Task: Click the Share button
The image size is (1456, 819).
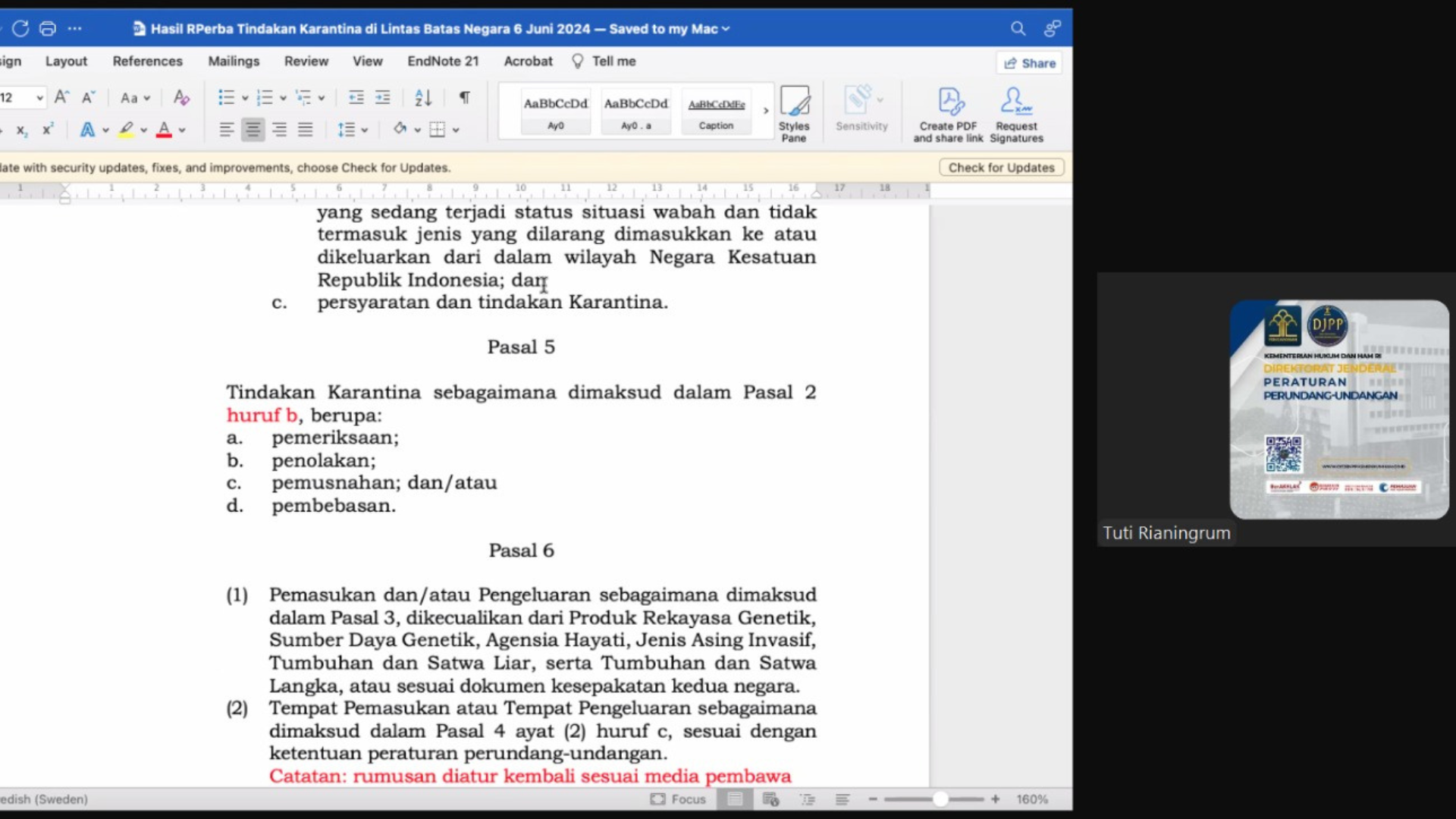Action: [x=1029, y=63]
